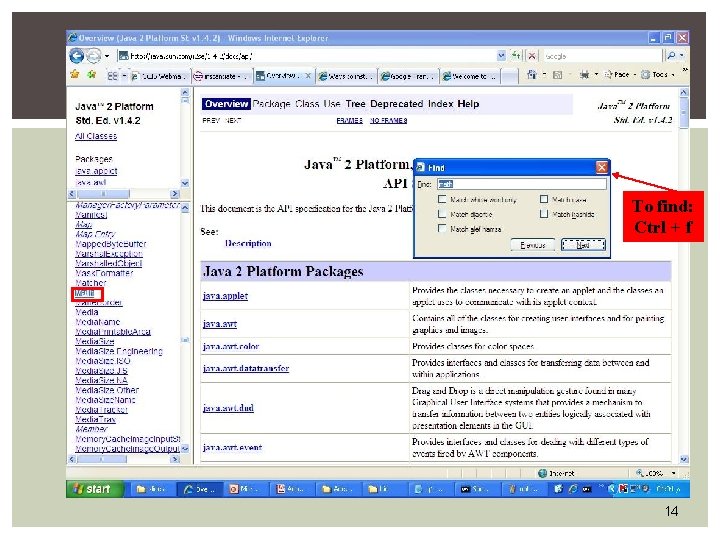The width and height of the screenshot is (720, 540).
Task: Open the search provider dropdown arrow
Action: [x=681, y=56]
